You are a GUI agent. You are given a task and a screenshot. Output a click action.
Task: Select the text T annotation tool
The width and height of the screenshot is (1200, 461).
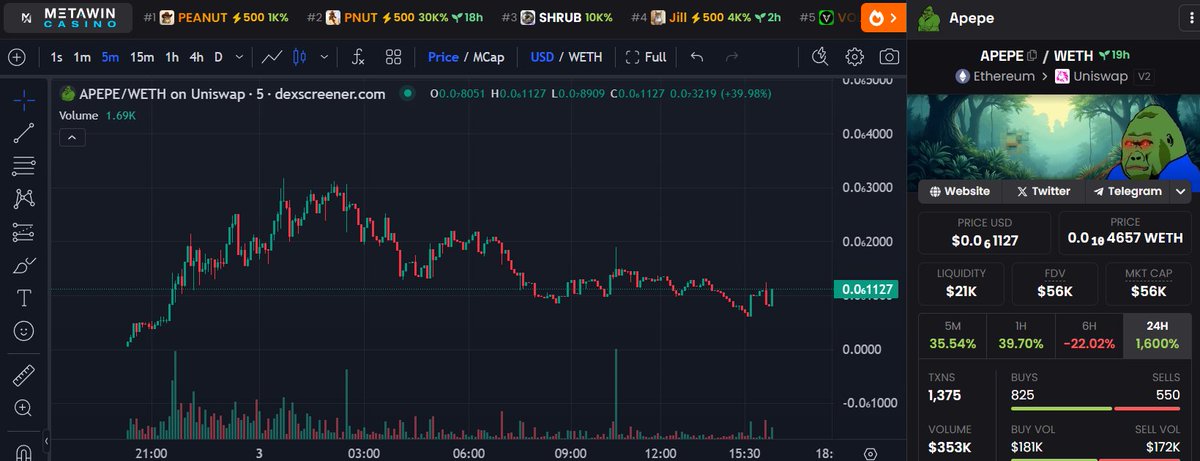tap(25, 298)
